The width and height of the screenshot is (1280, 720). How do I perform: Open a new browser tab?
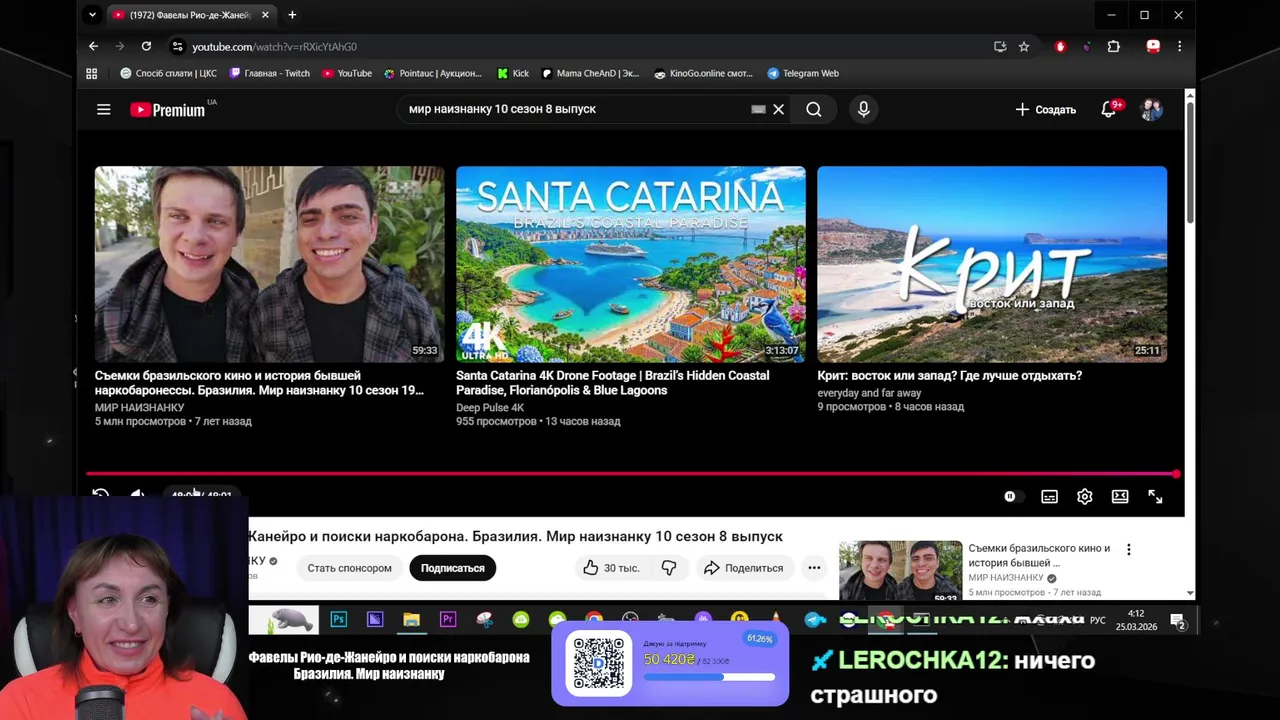point(292,15)
